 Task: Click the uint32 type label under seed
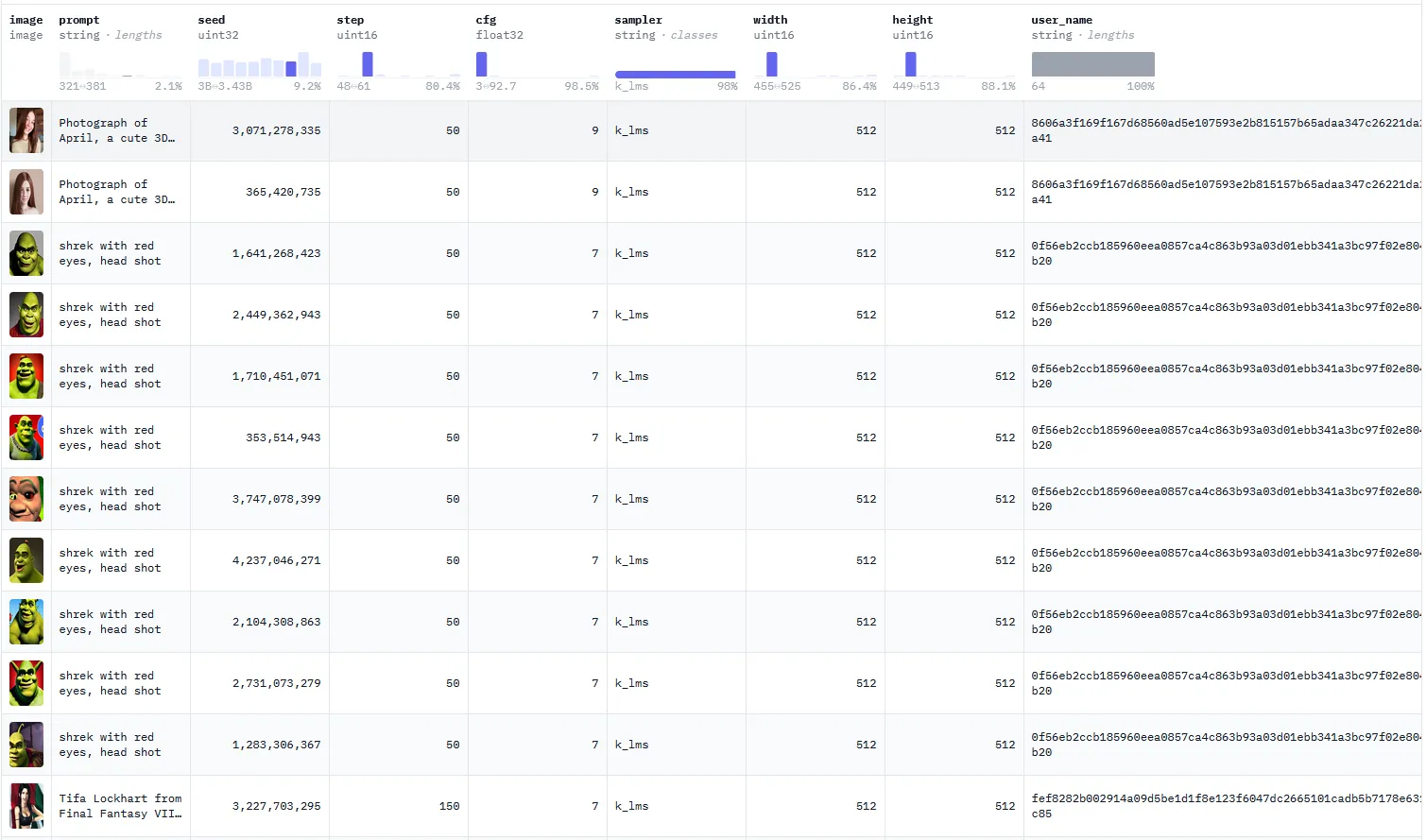point(218,35)
